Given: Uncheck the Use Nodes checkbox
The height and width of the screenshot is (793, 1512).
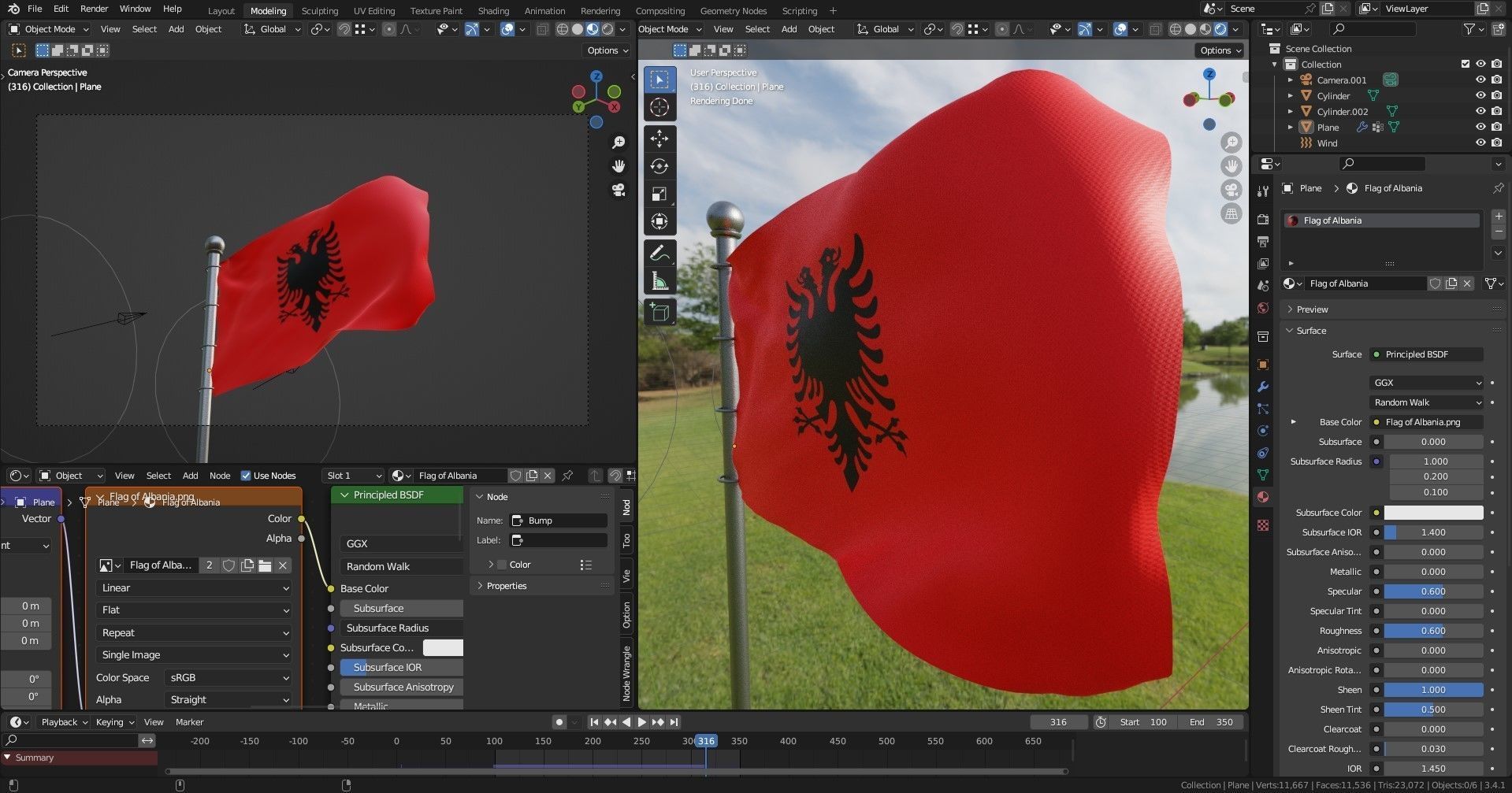Looking at the screenshot, I should 246,476.
